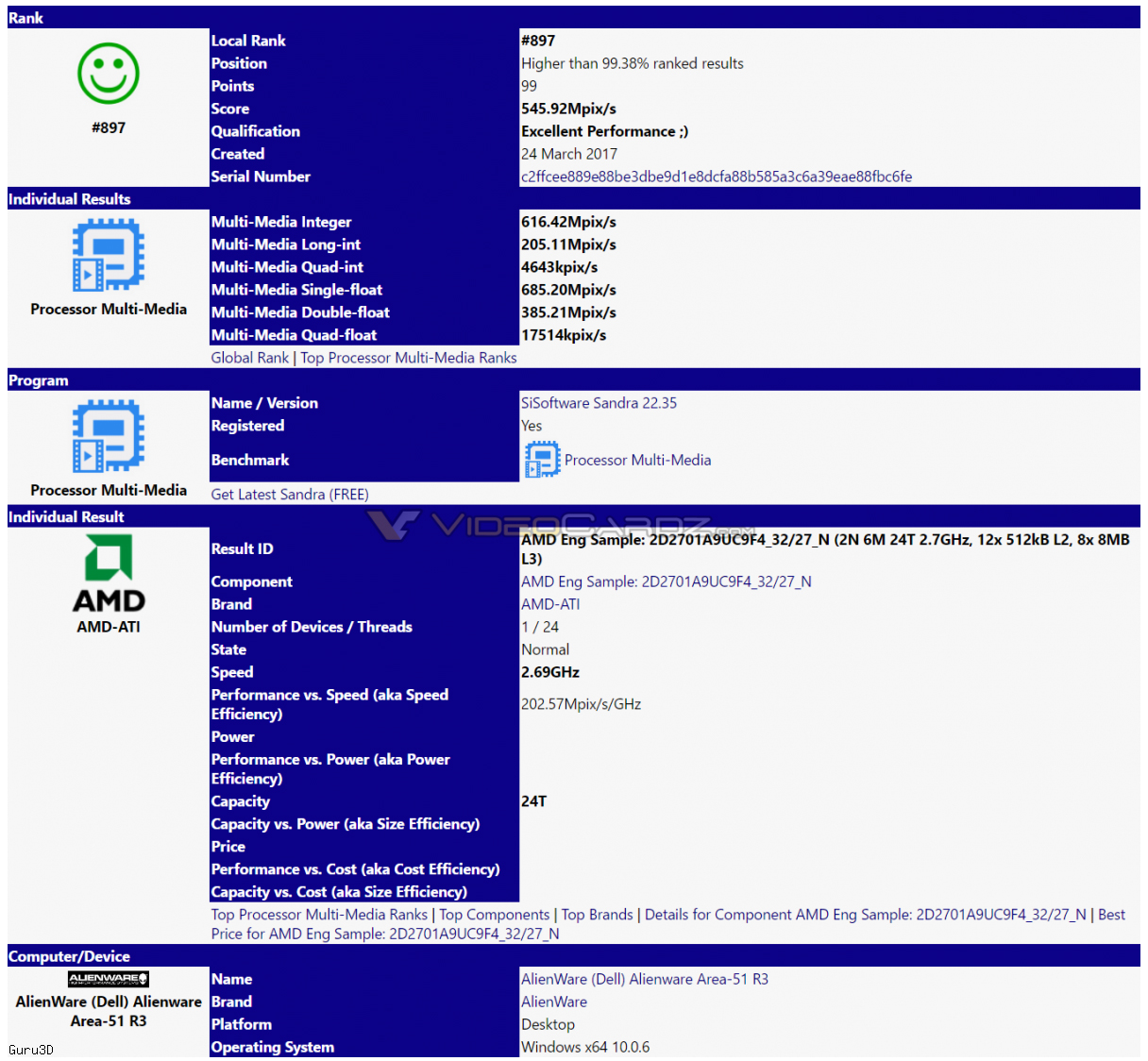
Task: Click the #897 local rank value
Action: [538, 41]
